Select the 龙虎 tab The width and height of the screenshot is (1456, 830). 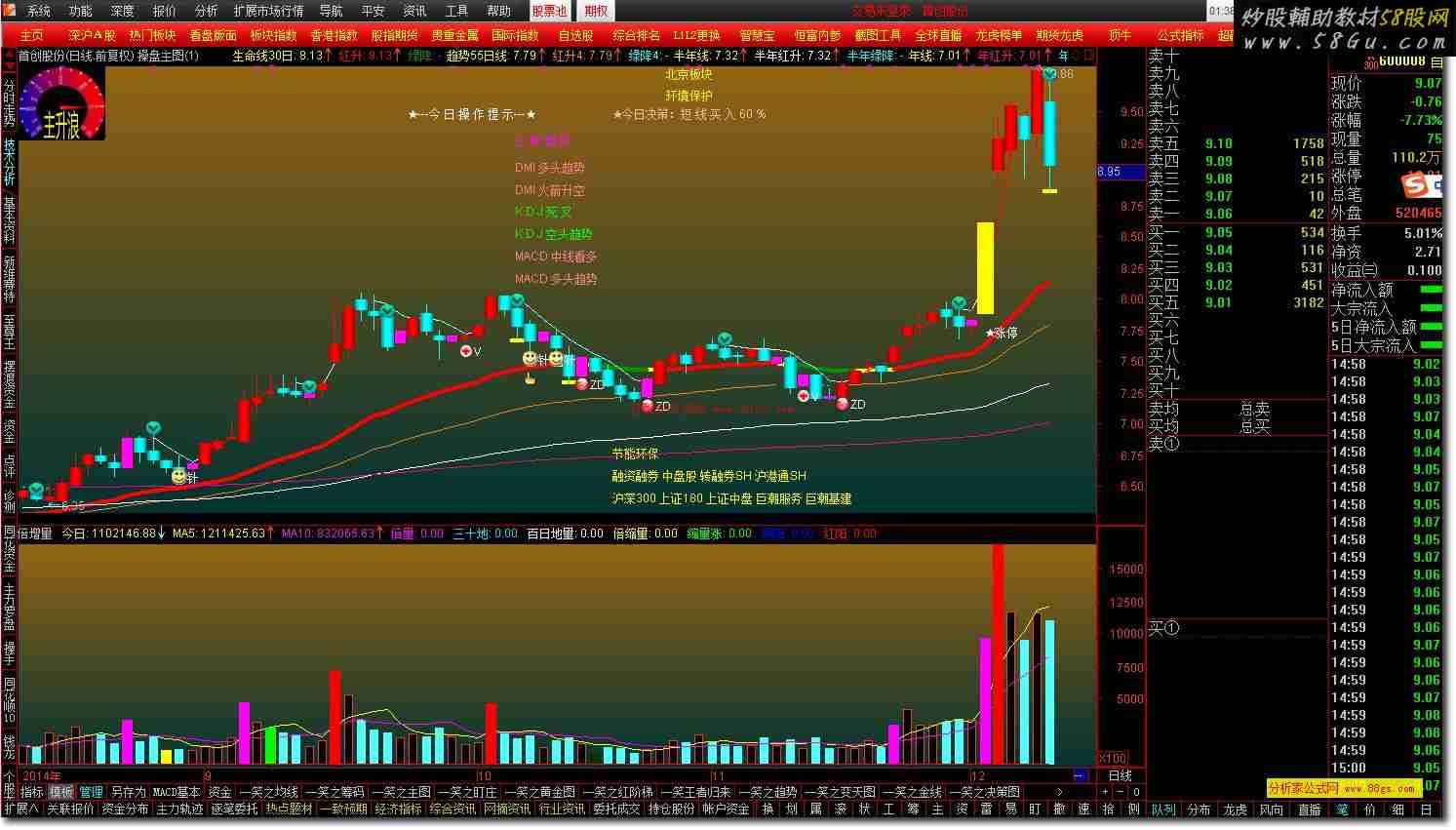click(x=1235, y=810)
